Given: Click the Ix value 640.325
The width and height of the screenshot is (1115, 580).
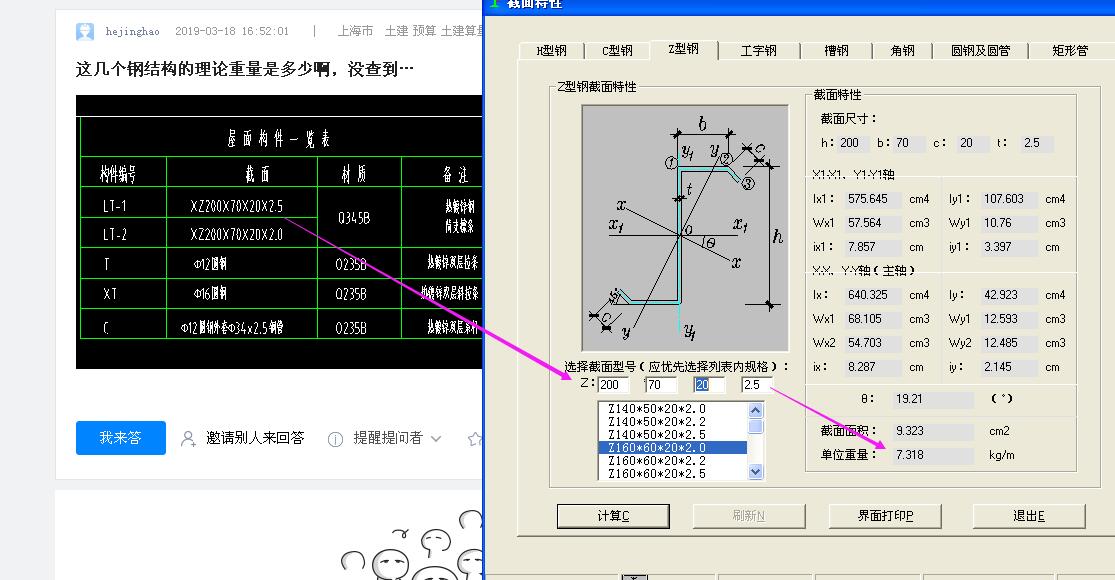Looking at the screenshot, I should pos(874,295).
